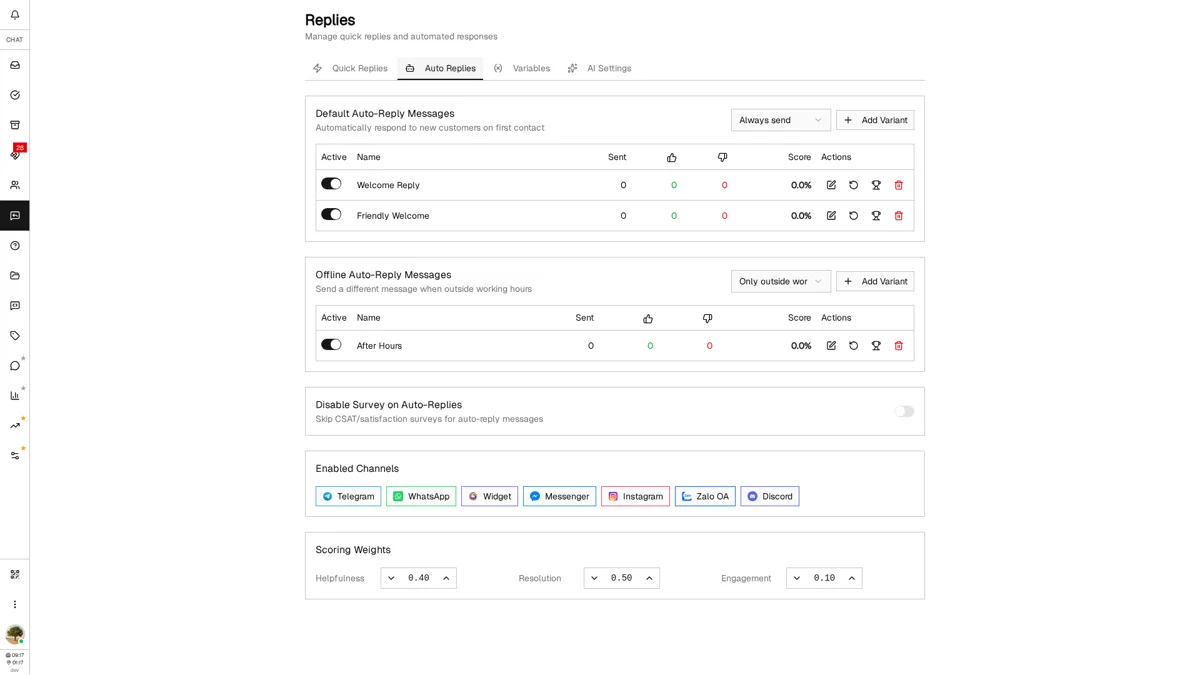
Task: Delete the Friendly Welcome auto-reply
Action: point(898,216)
